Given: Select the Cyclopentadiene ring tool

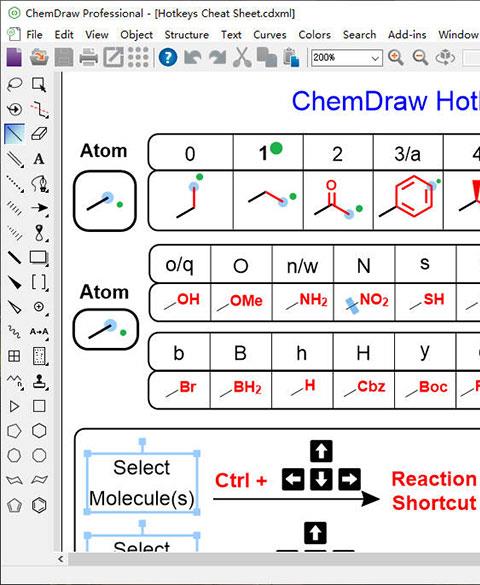Looking at the screenshot, I should pos(15,505).
